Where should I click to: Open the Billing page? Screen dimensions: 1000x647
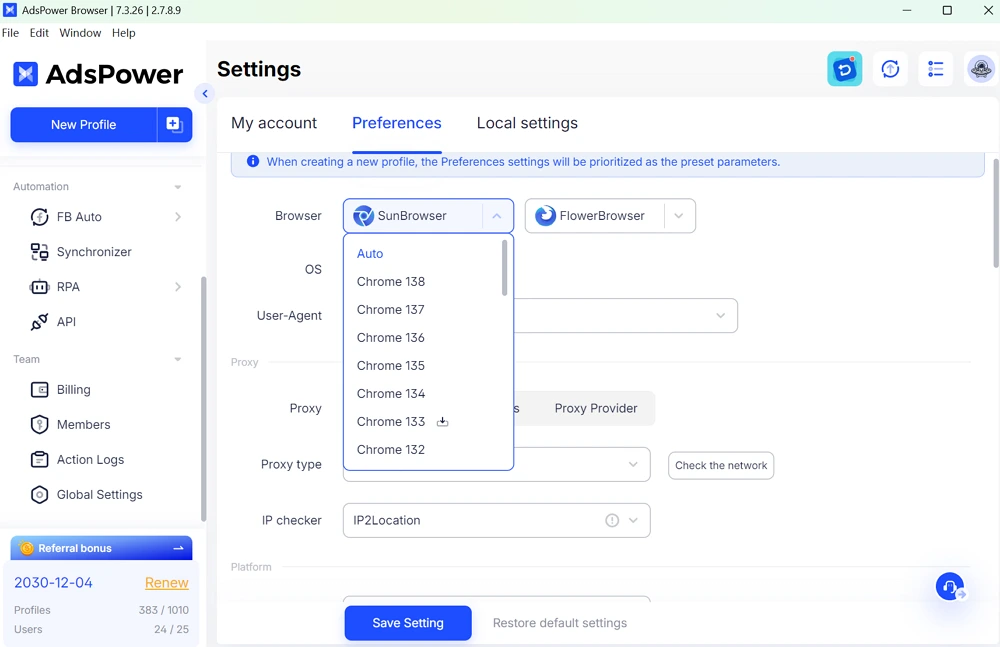73,389
